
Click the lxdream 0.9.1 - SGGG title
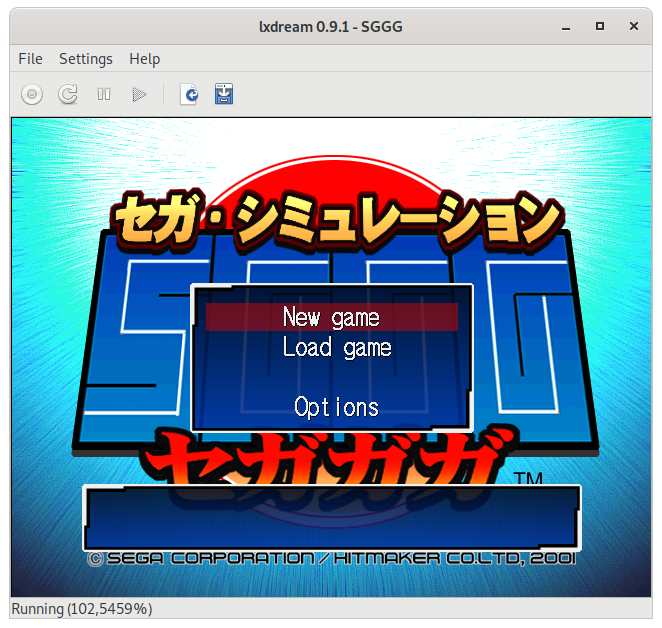click(x=331, y=27)
